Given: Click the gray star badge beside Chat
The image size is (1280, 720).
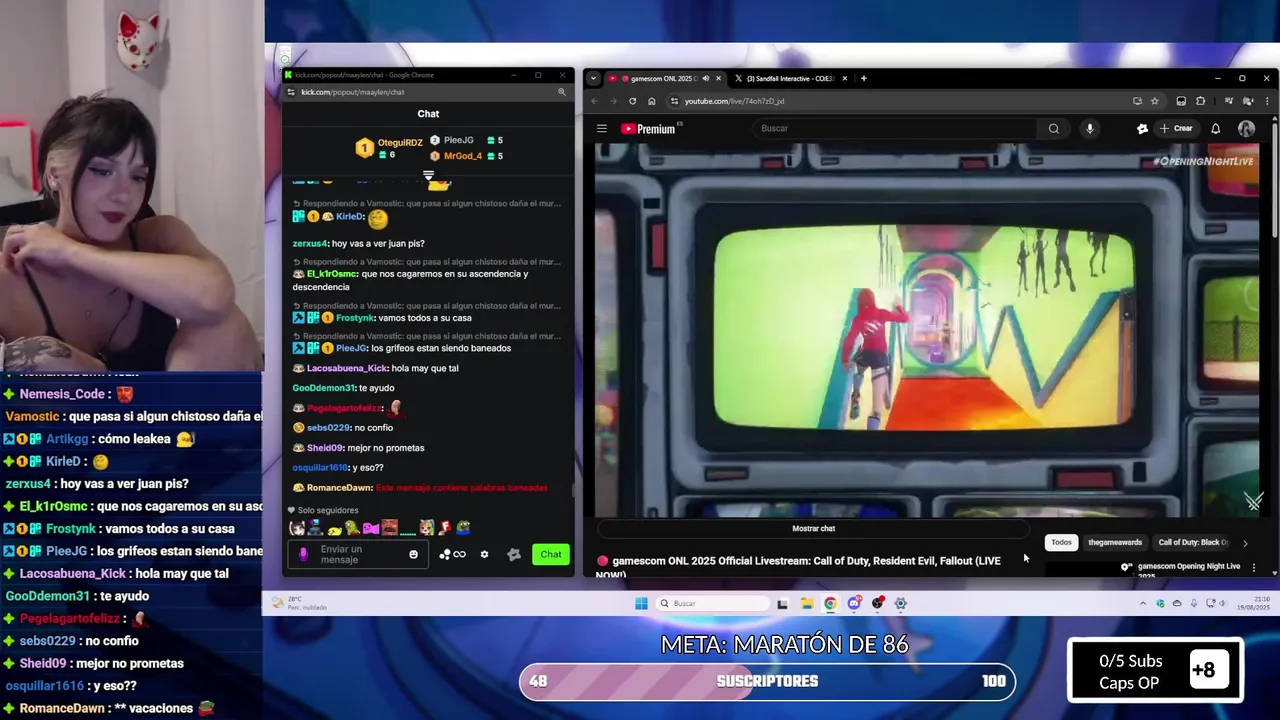Looking at the screenshot, I should (514, 554).
